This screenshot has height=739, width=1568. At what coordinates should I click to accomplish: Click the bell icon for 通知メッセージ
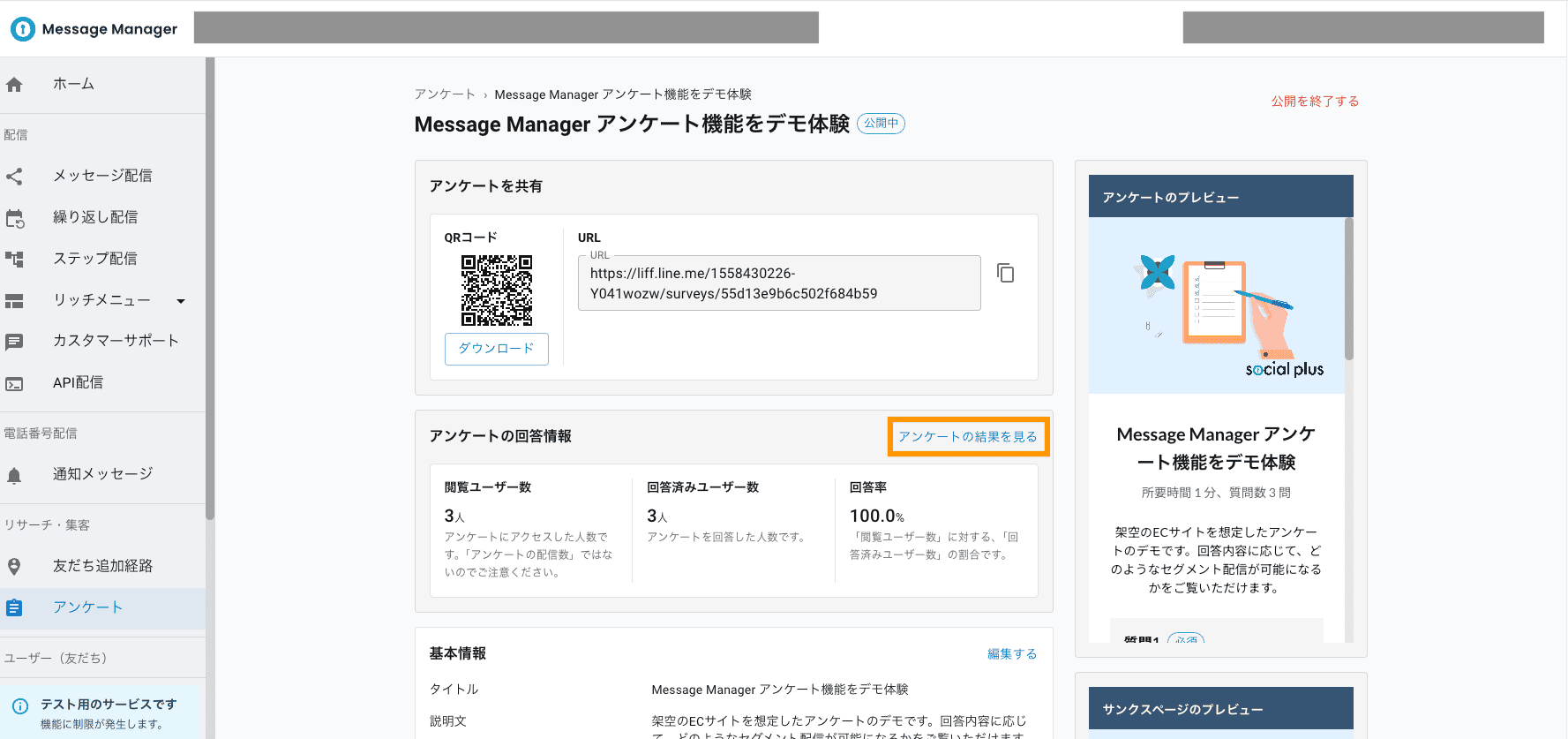pyautogui.click(x=14, y=476)
